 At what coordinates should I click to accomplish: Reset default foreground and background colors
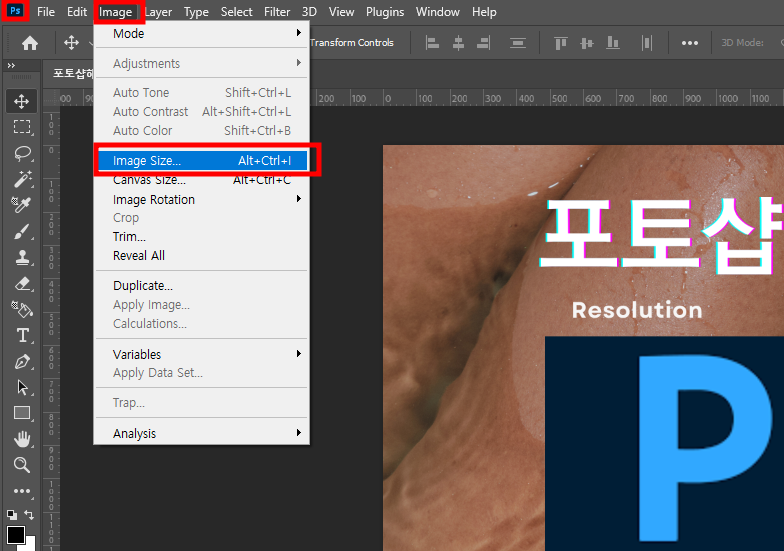pyautogui.click(x=12, y=514)
